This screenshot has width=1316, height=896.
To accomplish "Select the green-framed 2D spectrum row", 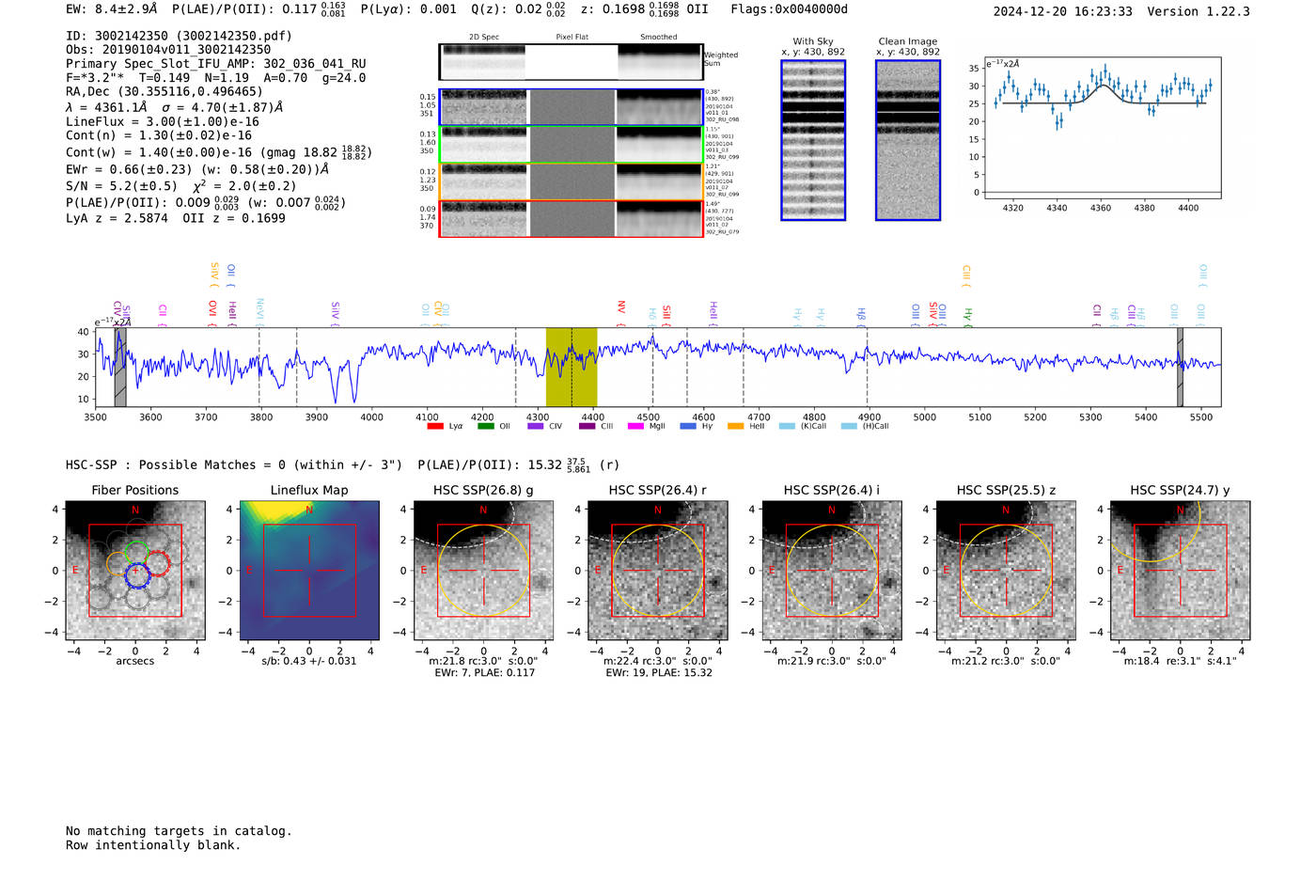I will (572, 145).
